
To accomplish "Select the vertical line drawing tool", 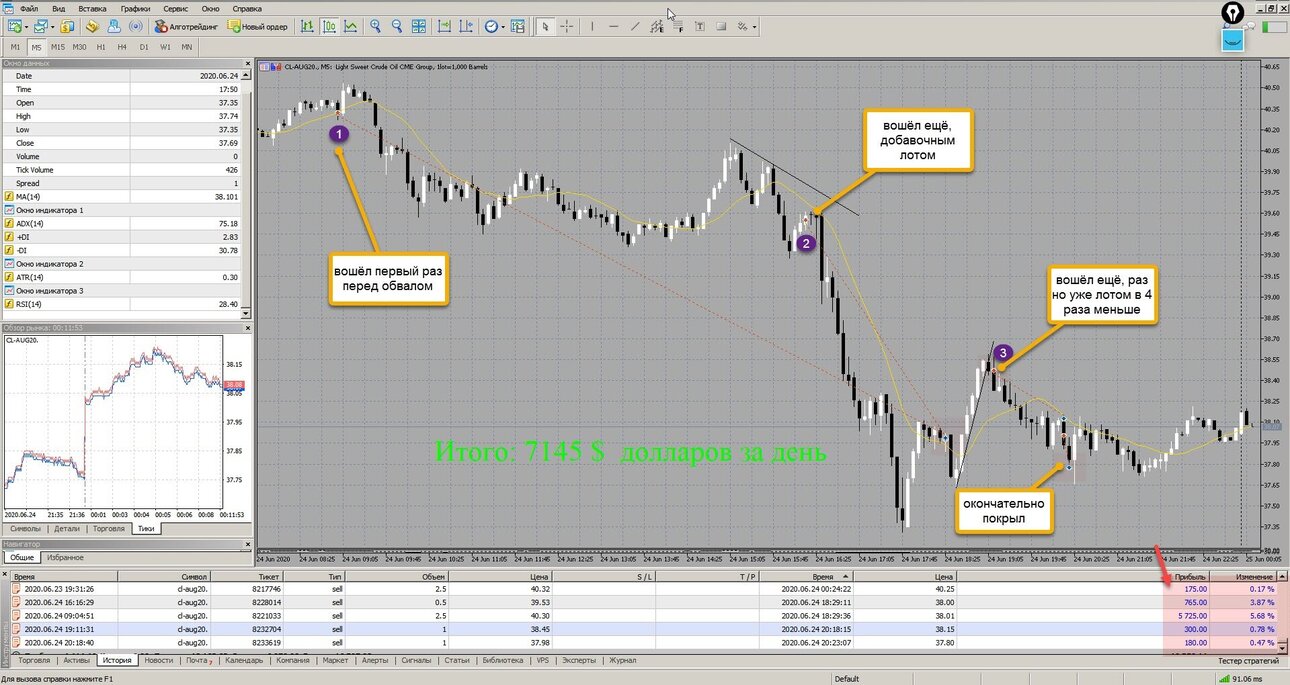I will point(592,27).
